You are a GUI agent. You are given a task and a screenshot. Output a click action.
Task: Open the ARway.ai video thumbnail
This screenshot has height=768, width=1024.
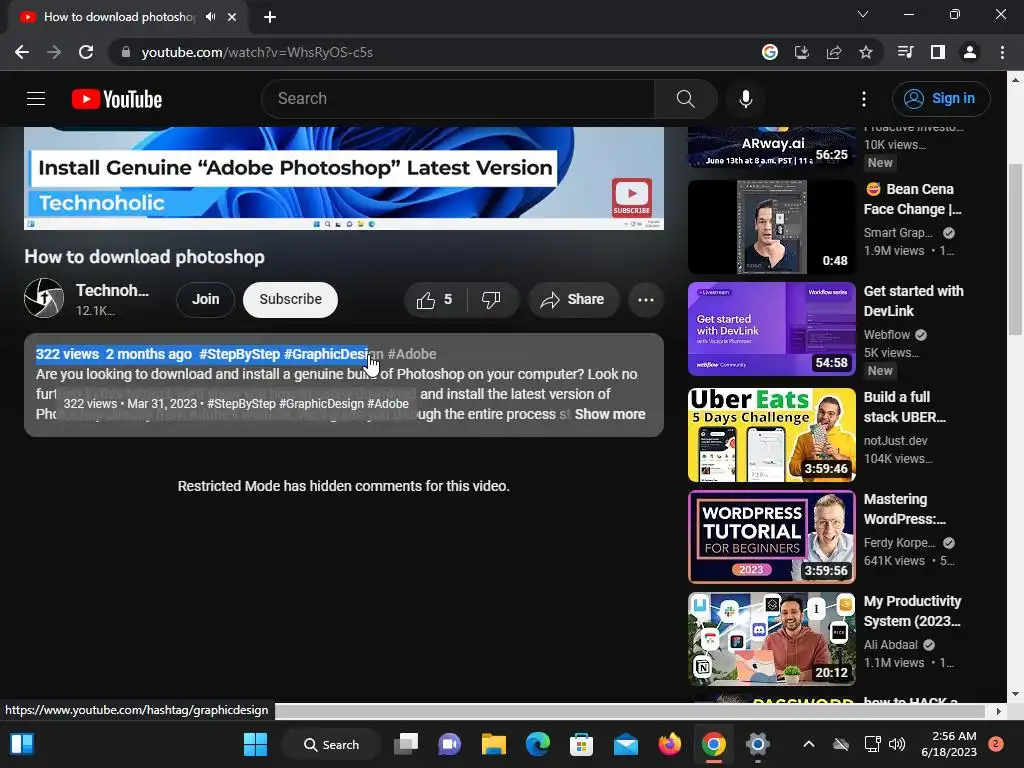[x=771, y=148]
